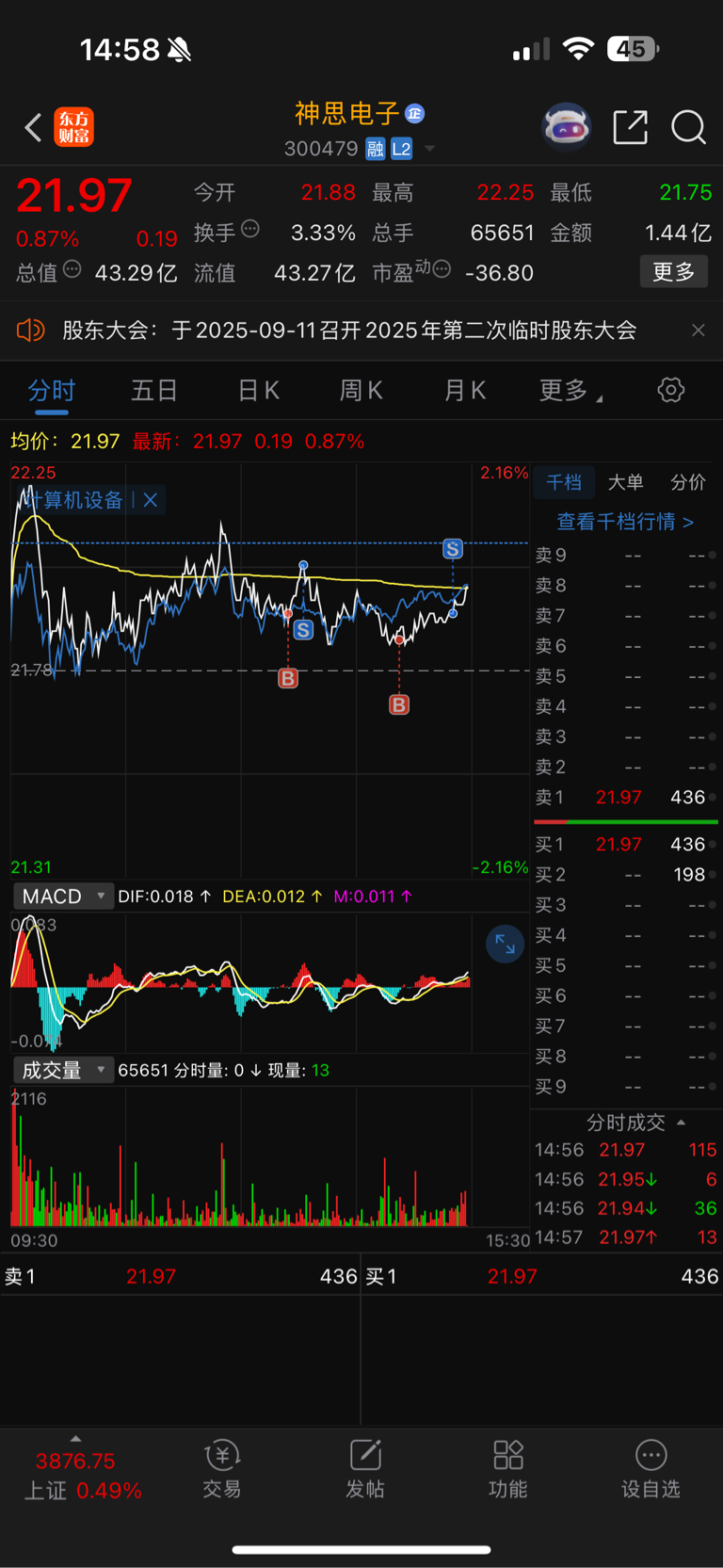This screenshot has width=723, height=1568.
Task: Tap the info icon next to 总值
Action: pos(72,270)
